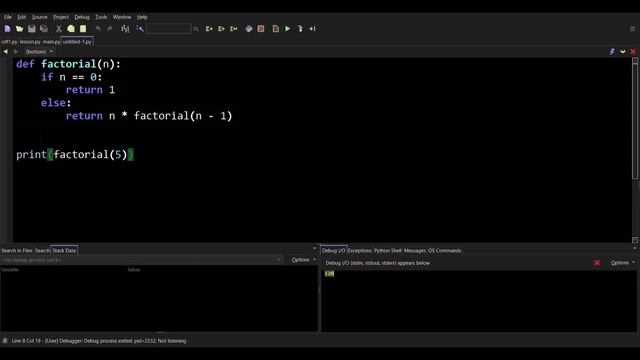Select the Stack Data panel tab
The height and width of the screenshot is (360, 640).
pos(64,251)
